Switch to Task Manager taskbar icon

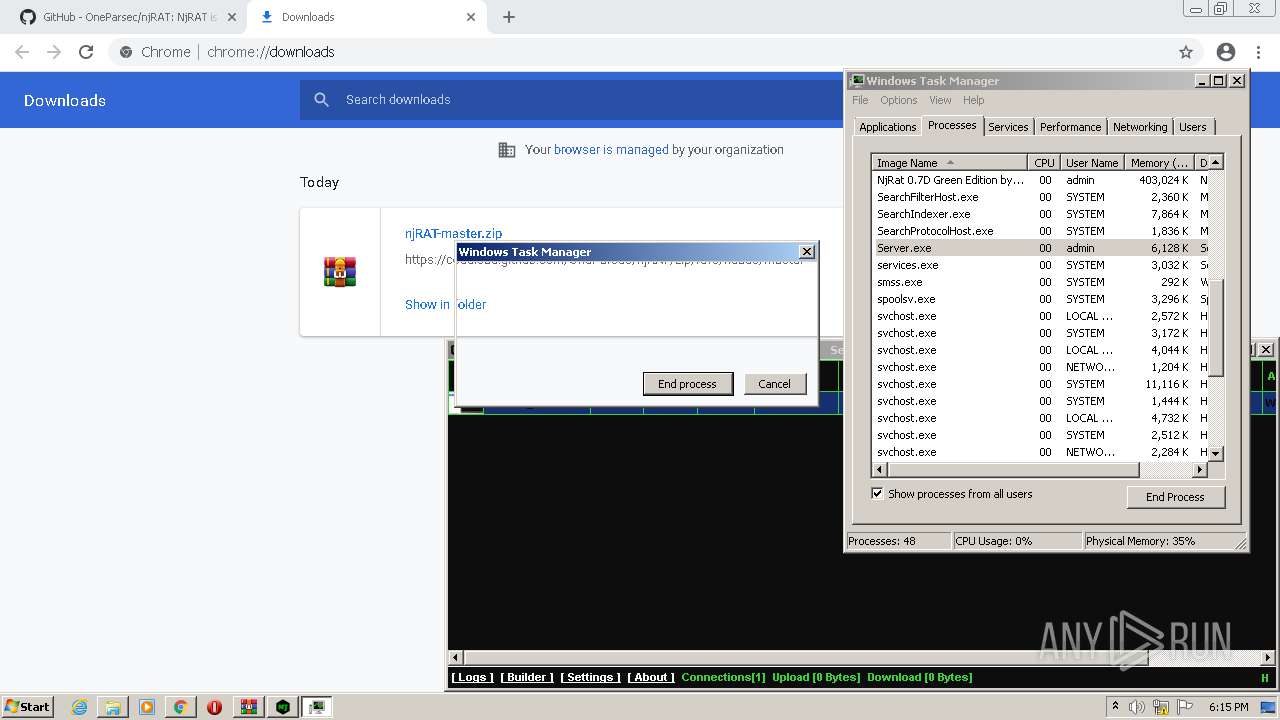(317, 707)
